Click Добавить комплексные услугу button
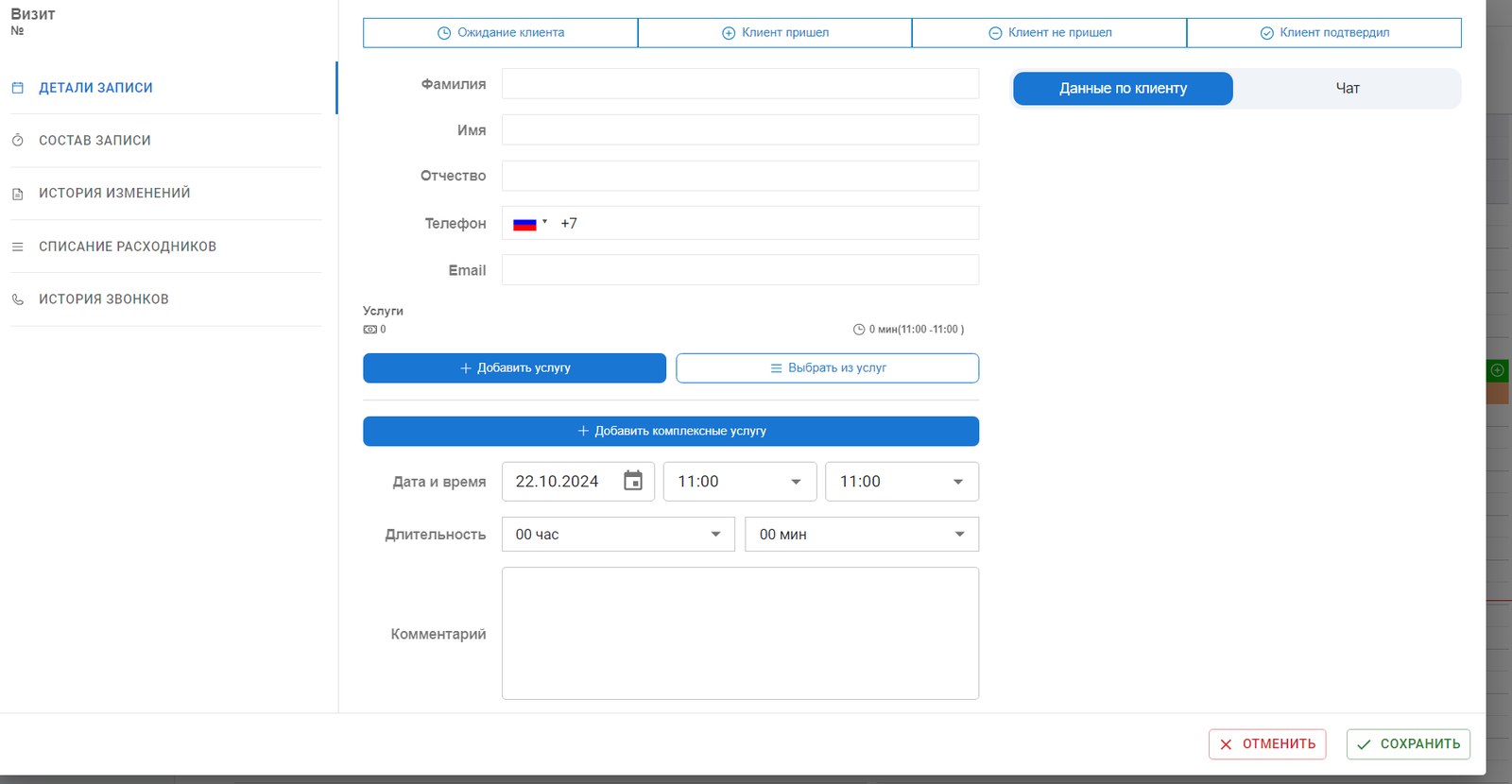Screen dimensions: 1512x784 click(671, 432)
